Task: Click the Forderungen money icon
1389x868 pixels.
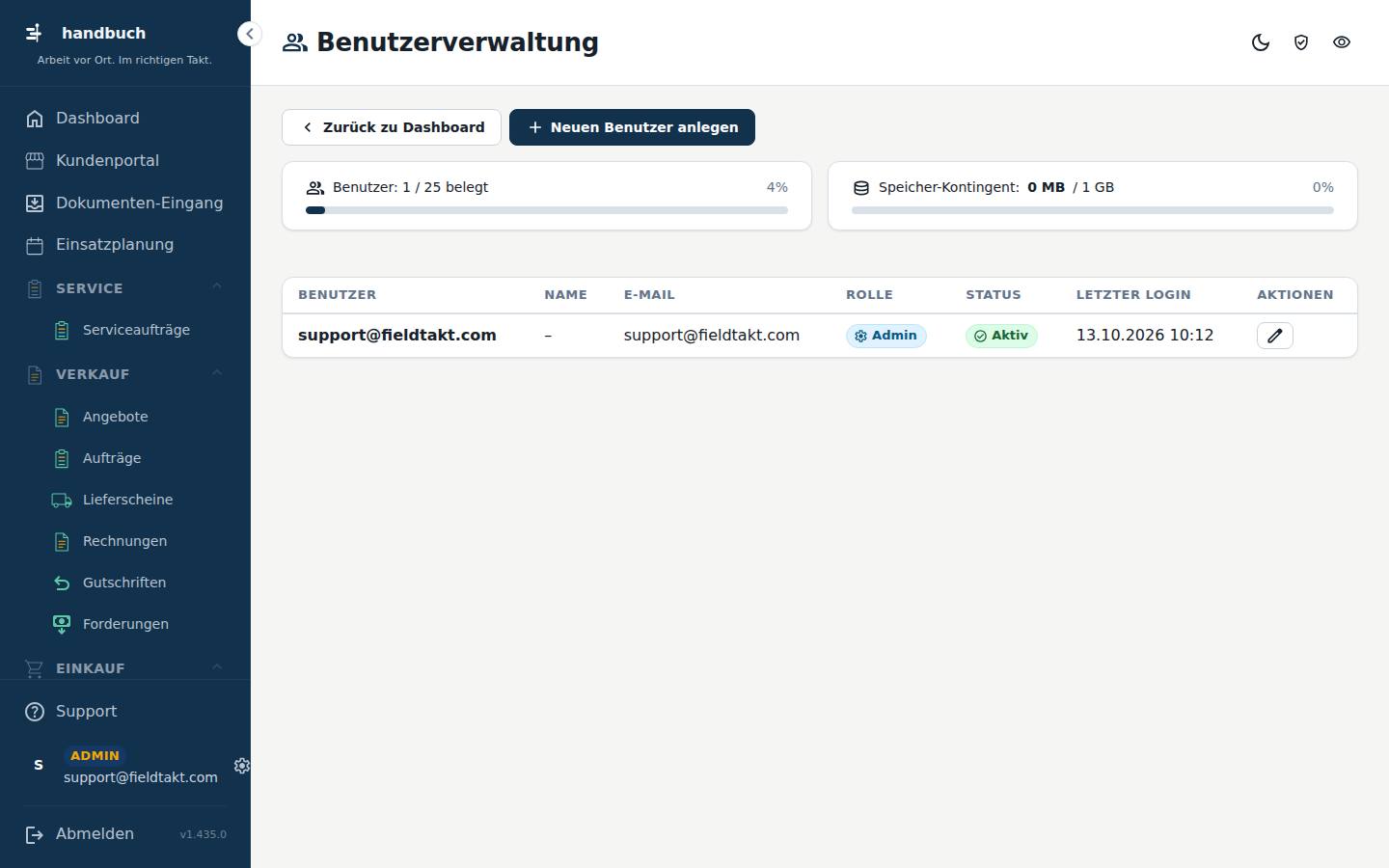Action: click(x=62, y=625)
